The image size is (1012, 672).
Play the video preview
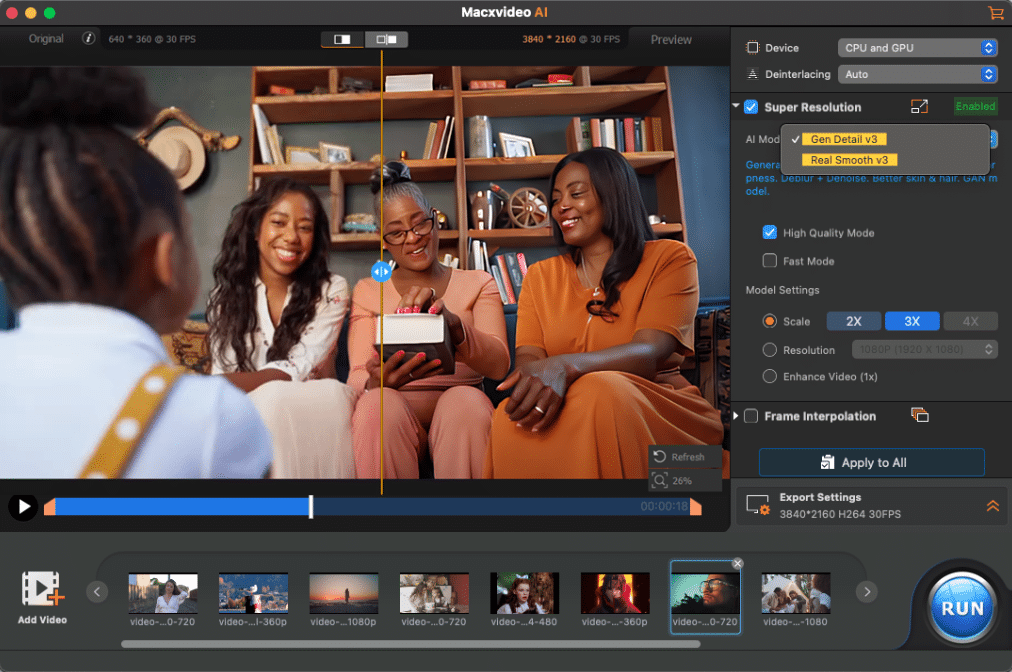coord(23,507)
